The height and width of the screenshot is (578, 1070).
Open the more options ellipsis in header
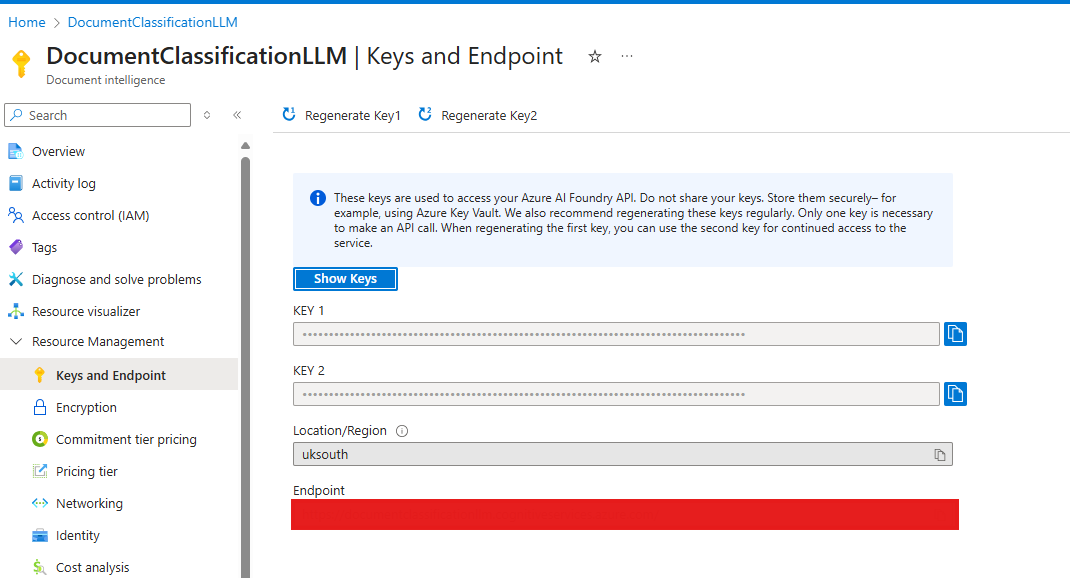[626, 56]
